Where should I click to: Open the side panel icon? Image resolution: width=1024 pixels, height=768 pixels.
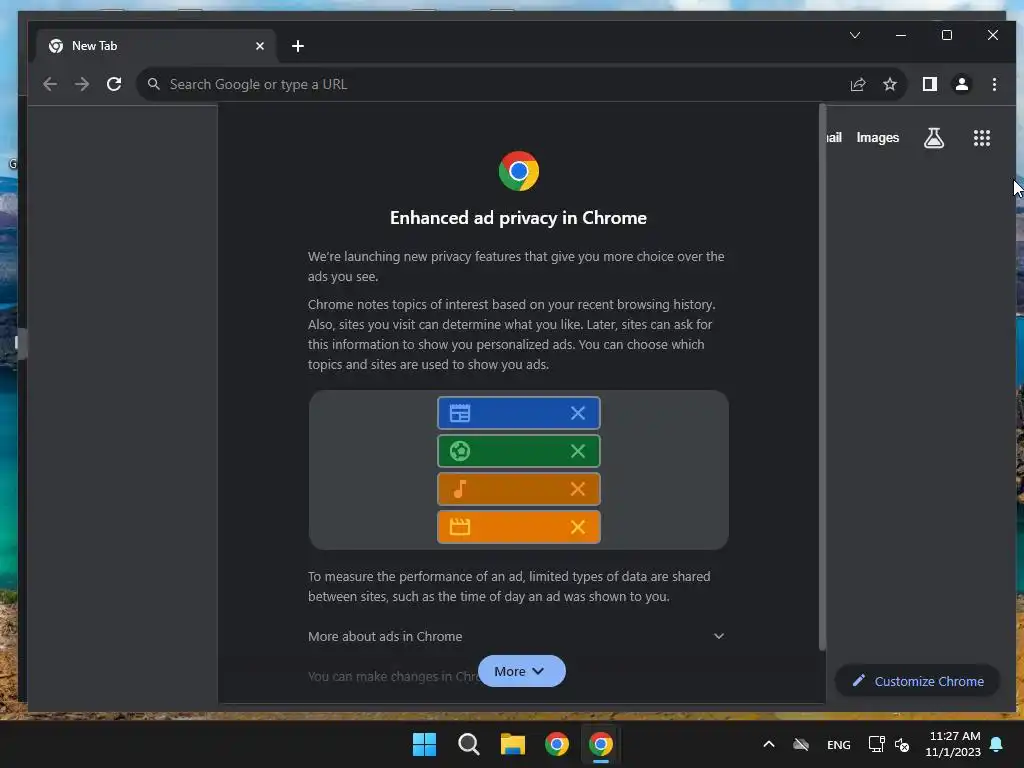[x=929, y=84]
